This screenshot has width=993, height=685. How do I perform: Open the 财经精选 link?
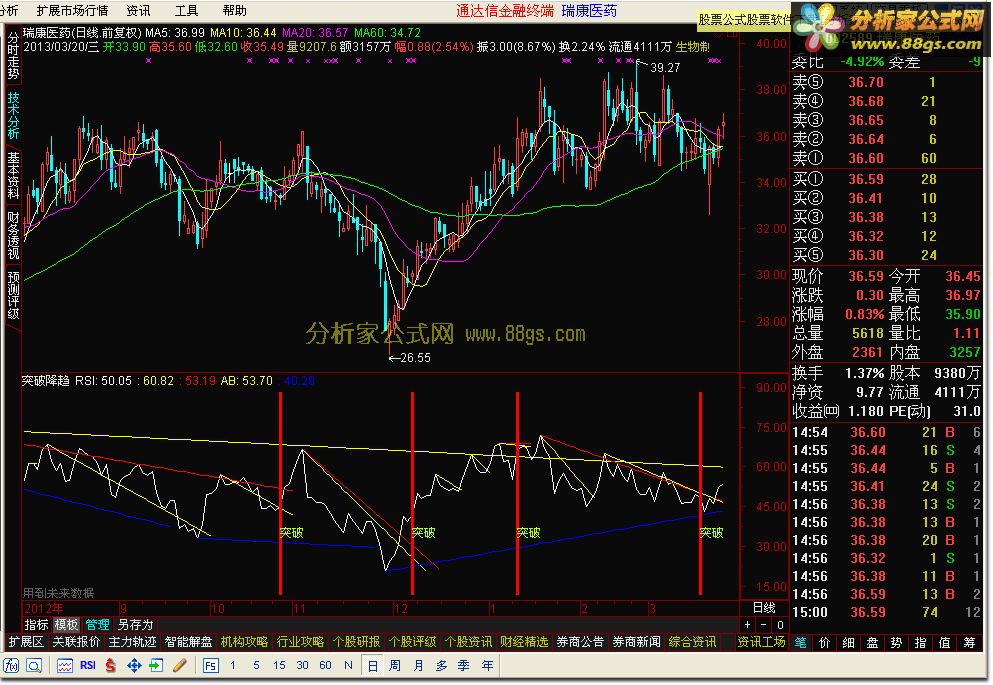click(524, 642)
